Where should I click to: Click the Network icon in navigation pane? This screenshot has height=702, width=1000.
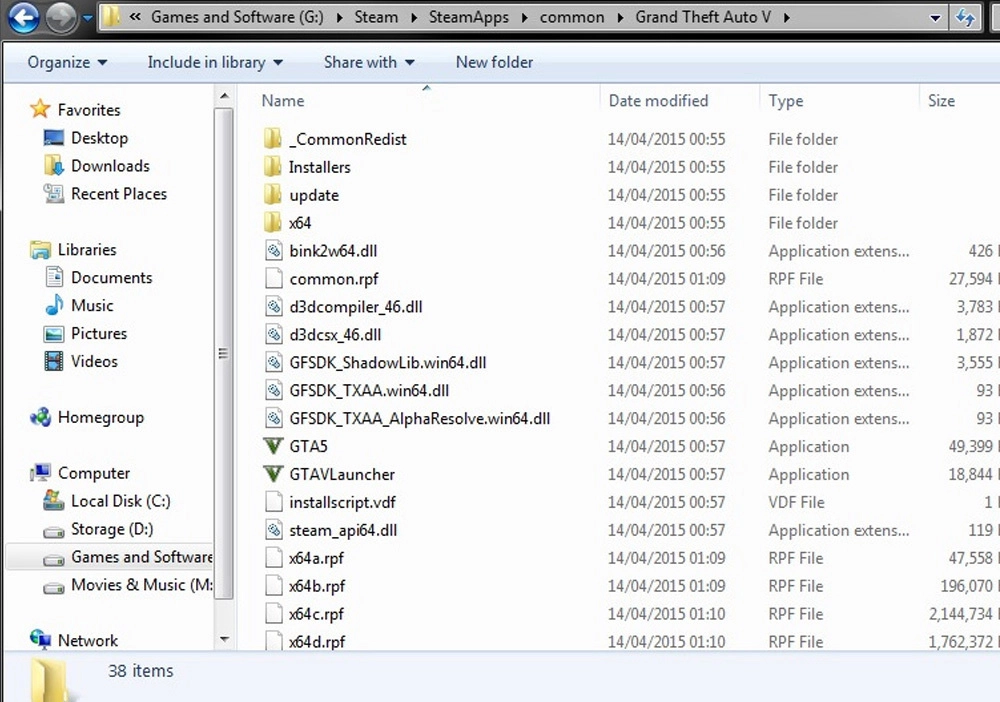[40, 639]
